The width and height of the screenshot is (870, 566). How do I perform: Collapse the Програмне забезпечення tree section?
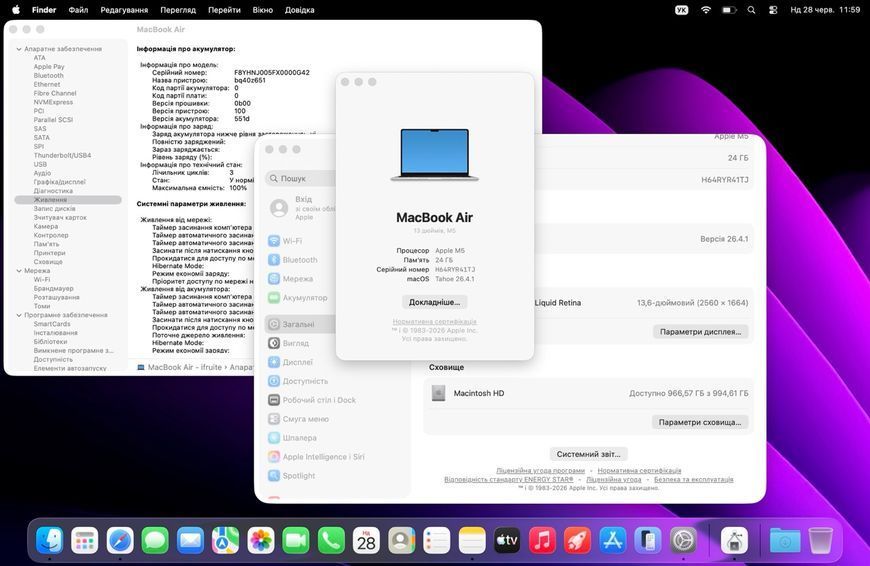19,315
